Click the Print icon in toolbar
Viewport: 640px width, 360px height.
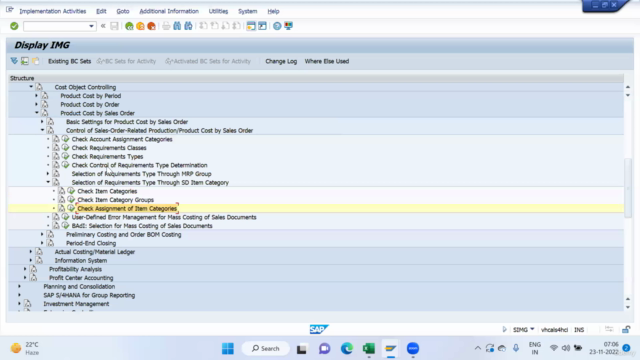pos(166,26)
